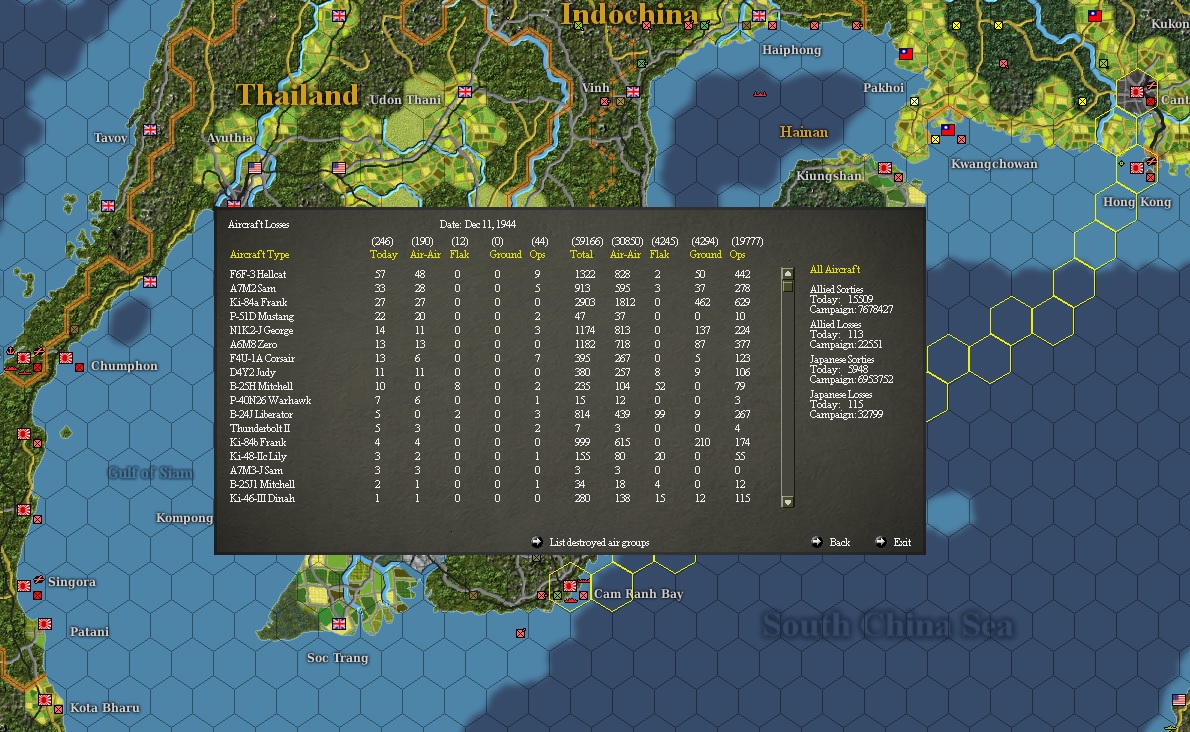
Task: Select the P-51D Mustang row
Action: pyautogui.click(x=492, y=316)
